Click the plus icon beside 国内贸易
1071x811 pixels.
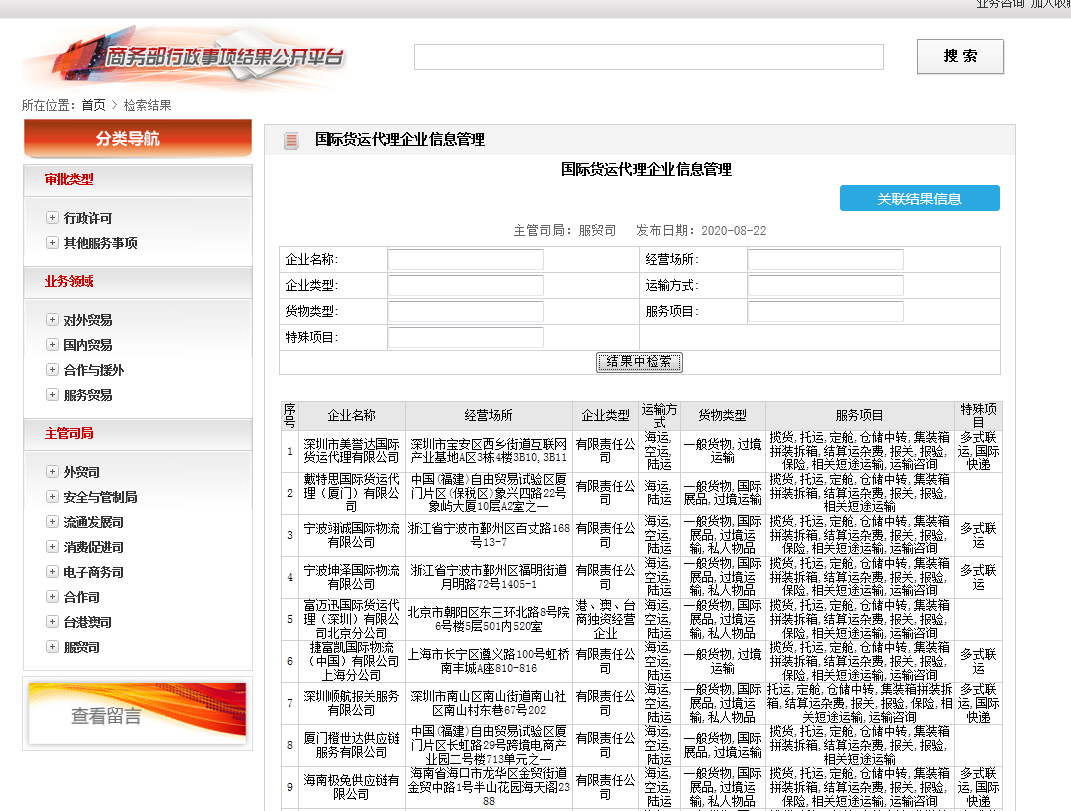coord(52,345)
